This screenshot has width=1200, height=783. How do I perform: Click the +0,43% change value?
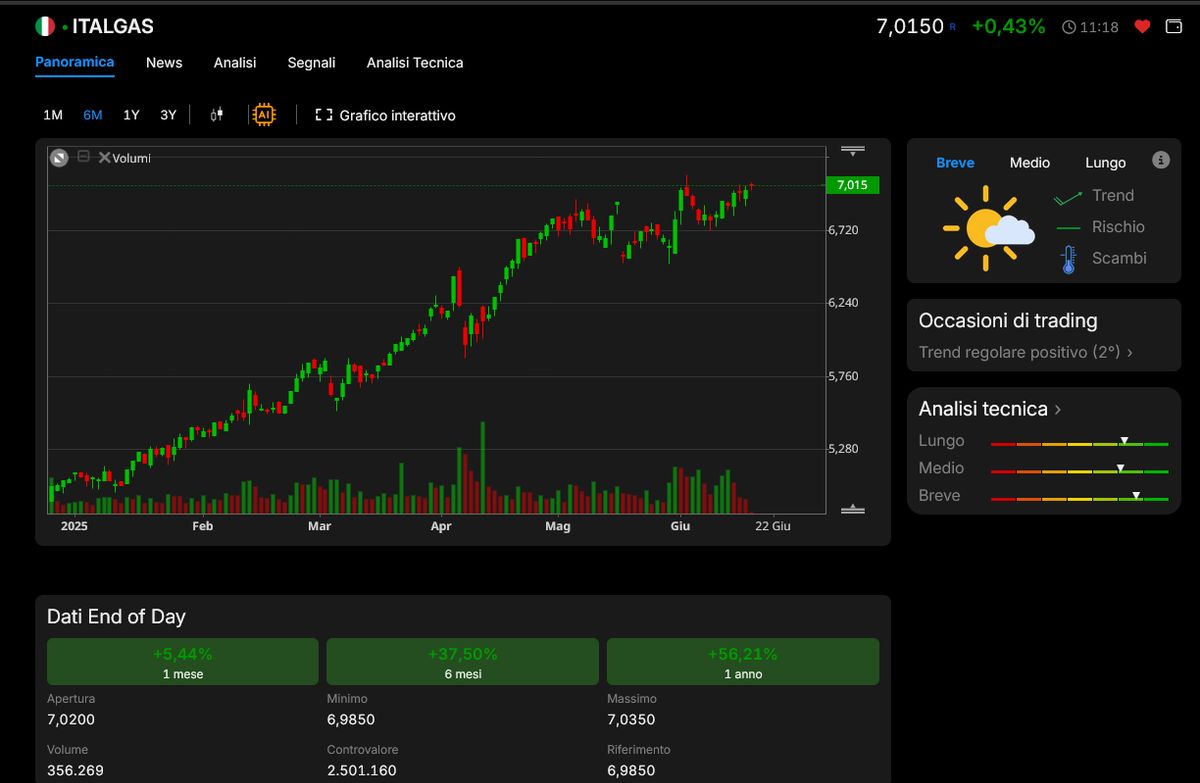tap(1008, 27)
